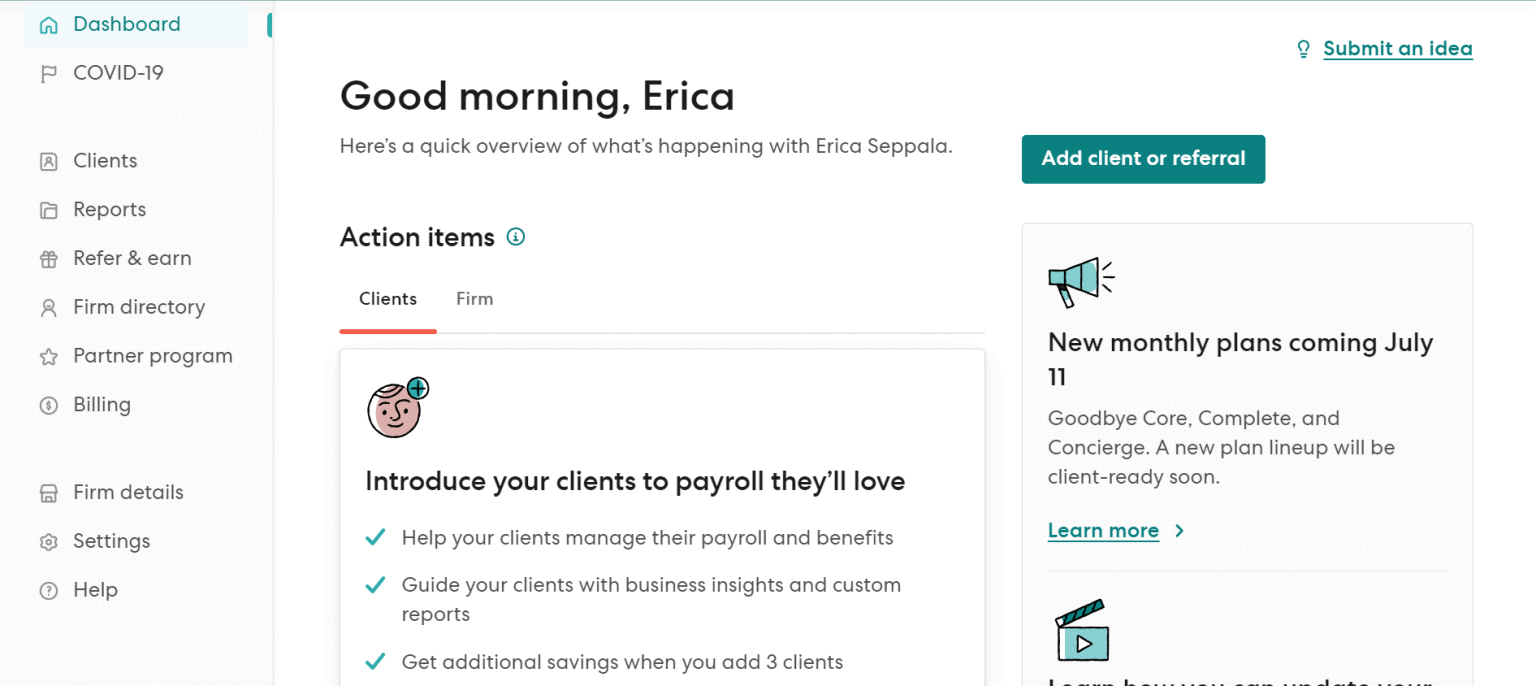Open the Dashboard home icon

(x=48, y=23)
